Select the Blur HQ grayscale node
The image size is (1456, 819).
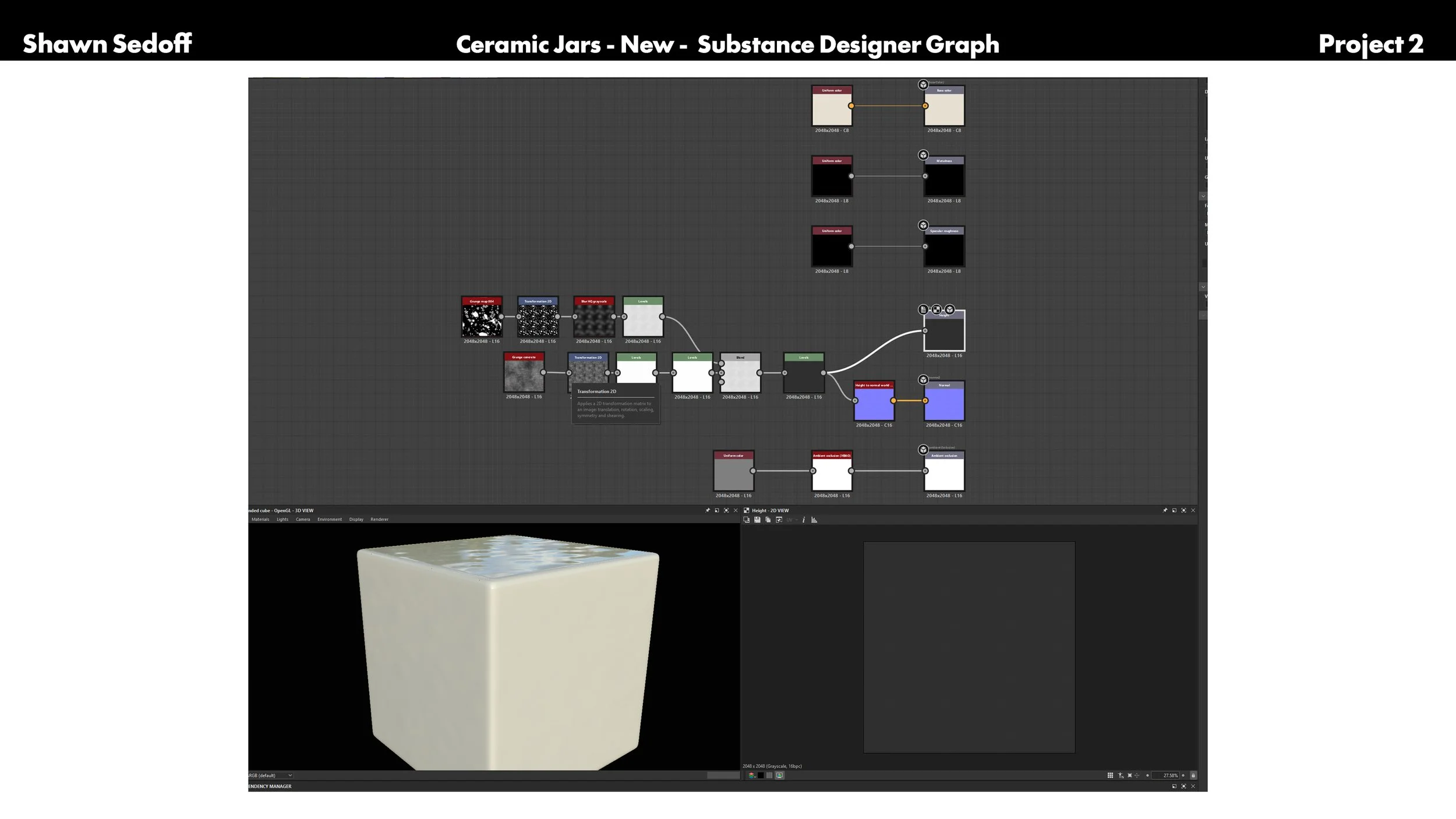click(x=593, y=317)
